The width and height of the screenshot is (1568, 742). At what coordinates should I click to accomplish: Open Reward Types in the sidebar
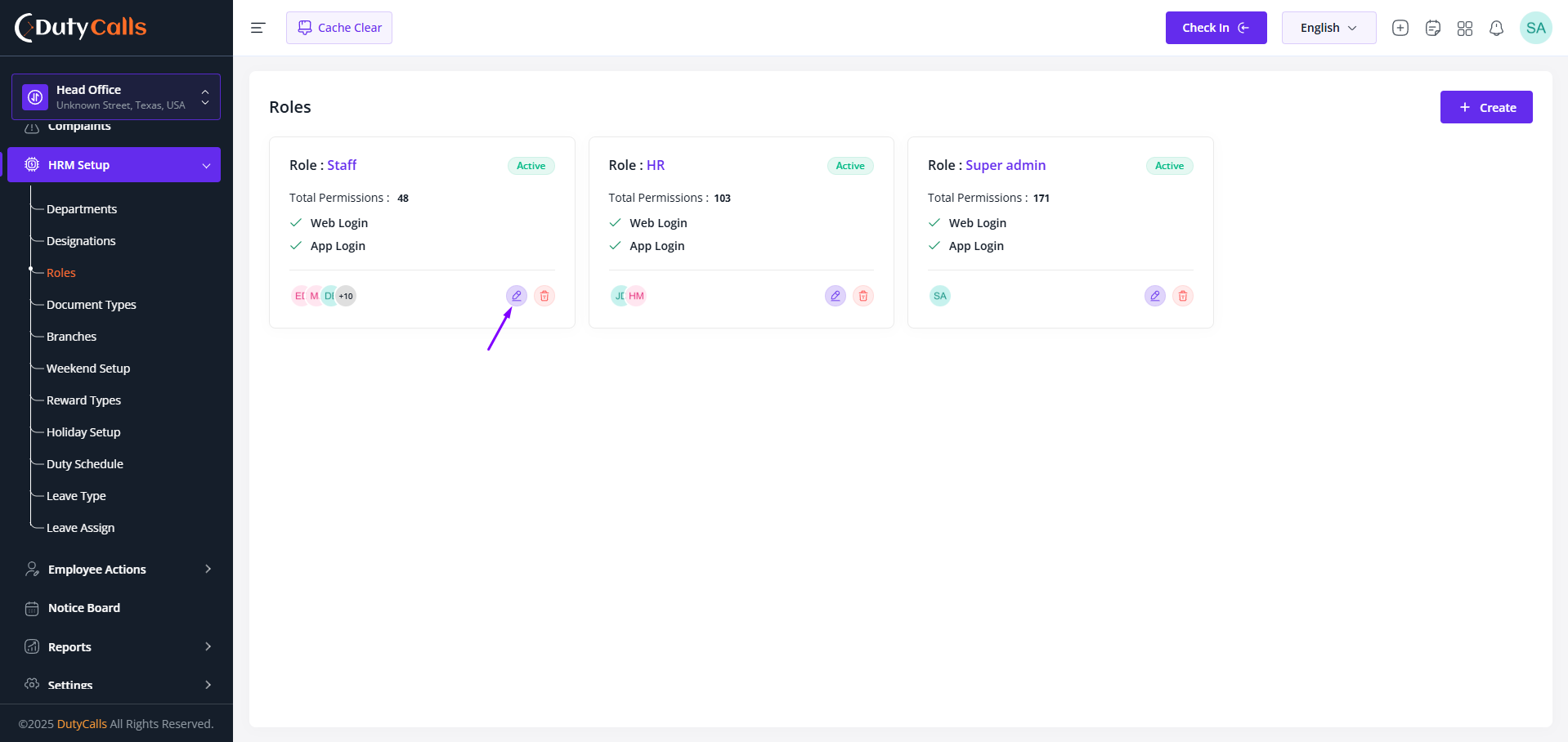click(x=83, y=400)
